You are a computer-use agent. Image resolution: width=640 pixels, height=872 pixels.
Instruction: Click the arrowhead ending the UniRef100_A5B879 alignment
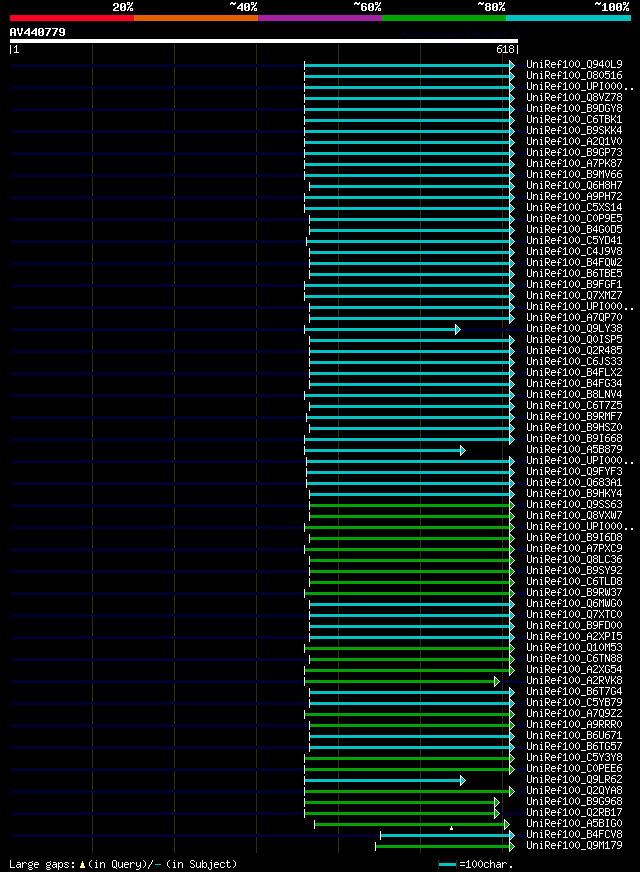pos(463,450)
